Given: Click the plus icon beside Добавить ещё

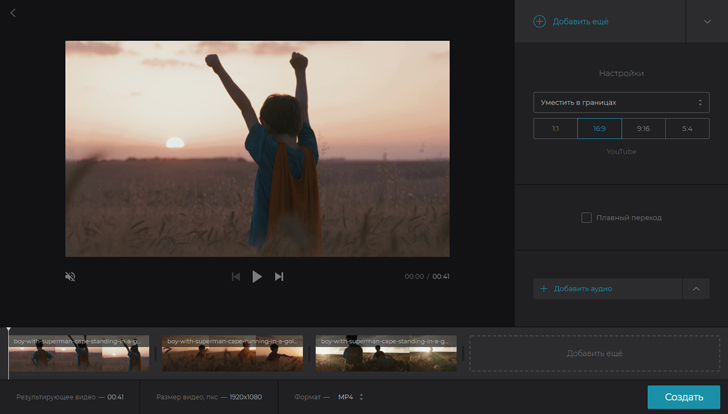Looking at the screenshot, I should coord(540,21).
